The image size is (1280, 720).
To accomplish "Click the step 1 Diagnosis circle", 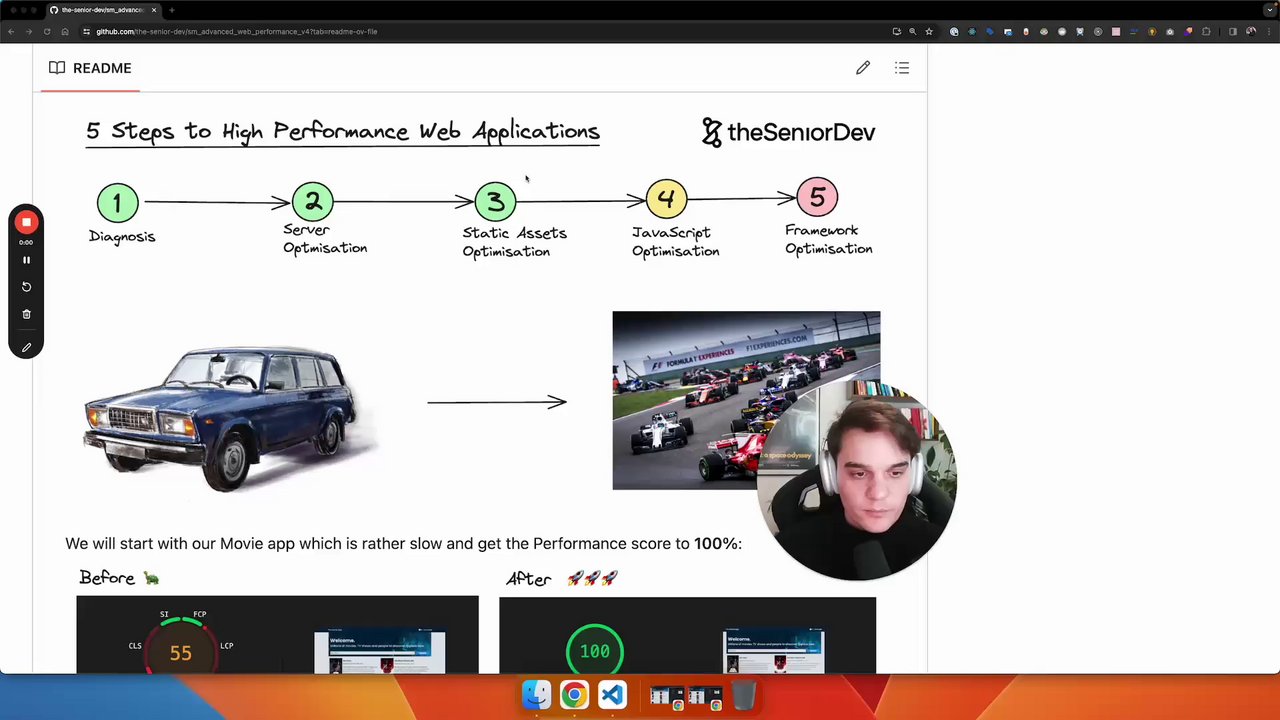I will [117, 203].
